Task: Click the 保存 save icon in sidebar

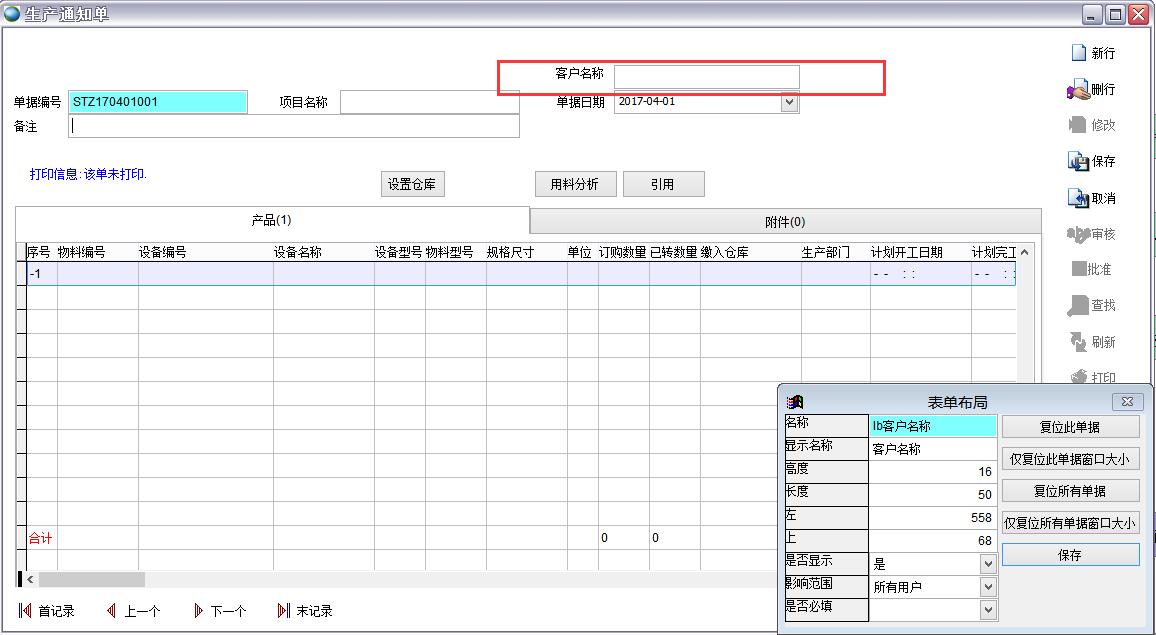Action: point(1078,161)
